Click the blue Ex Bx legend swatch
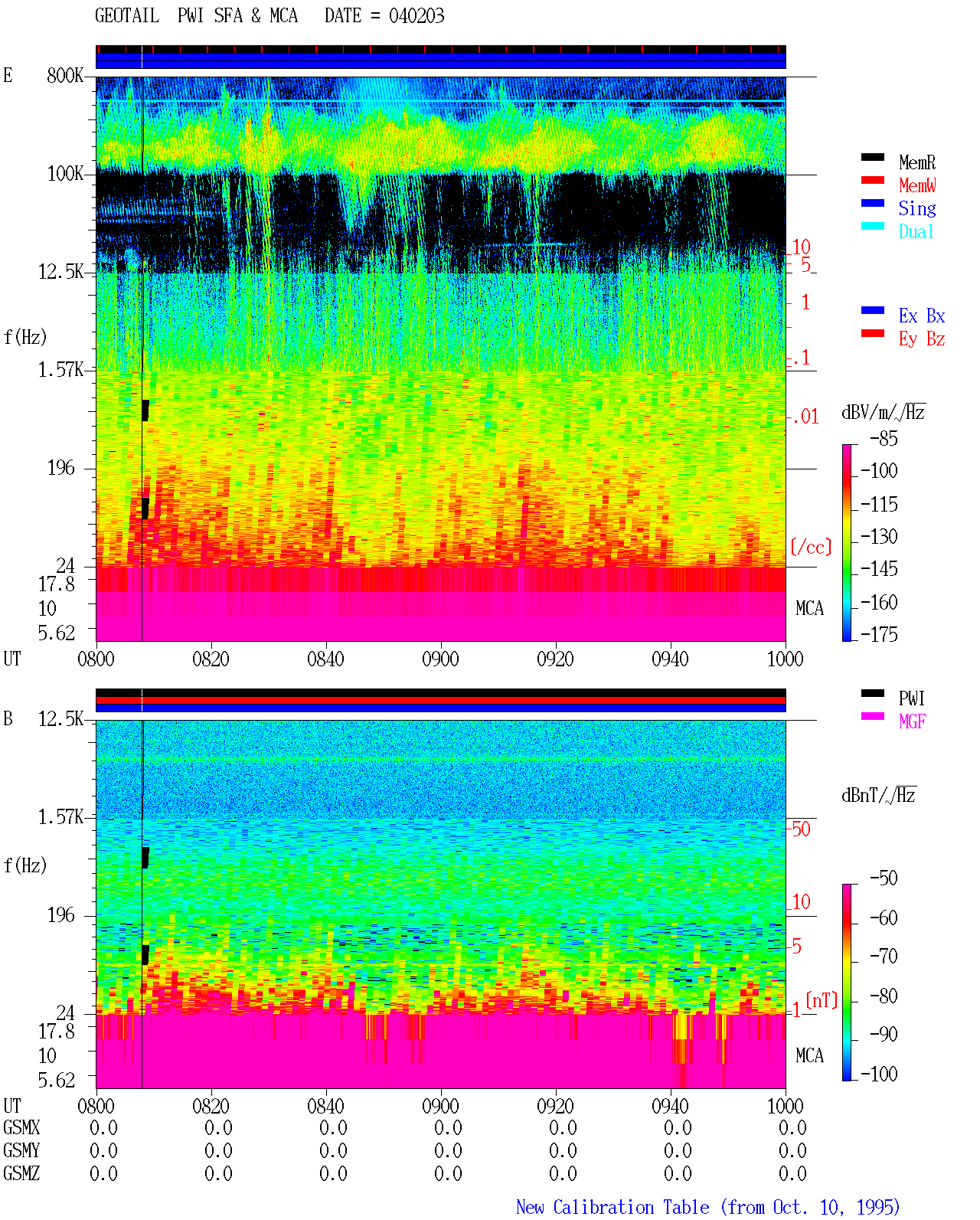 coord(873,310)
